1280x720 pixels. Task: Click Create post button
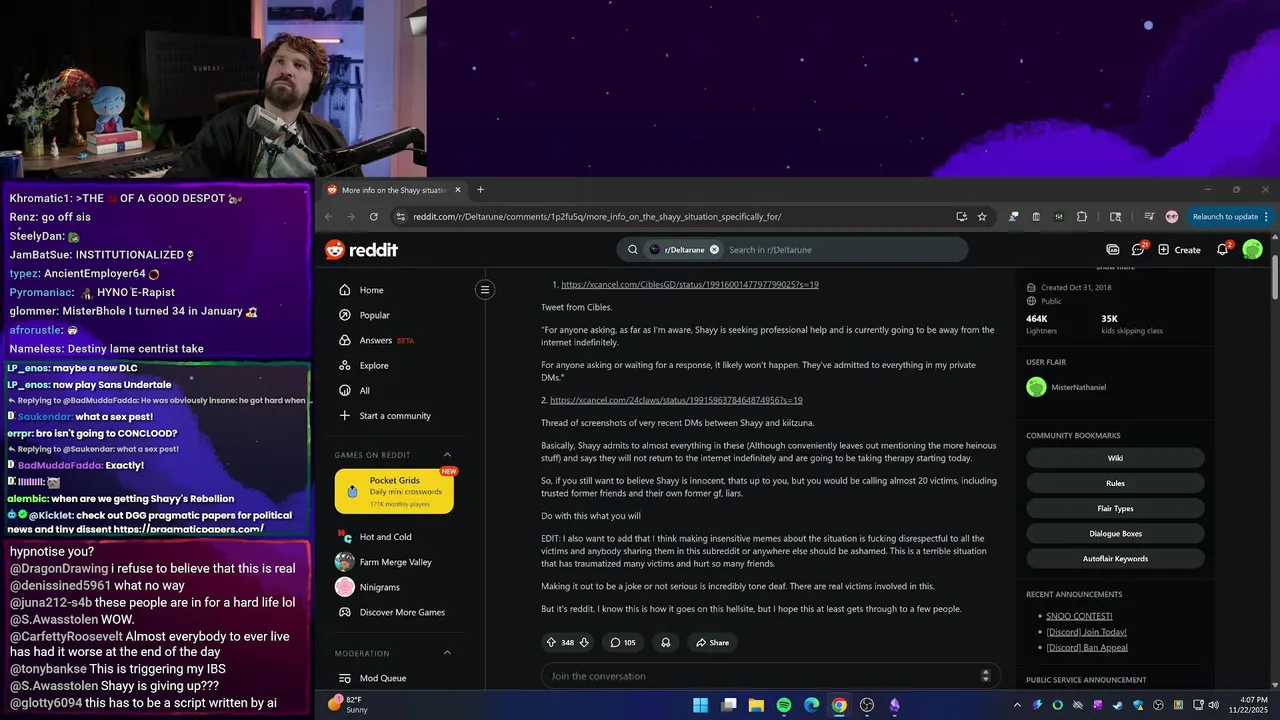(1180, 250)
